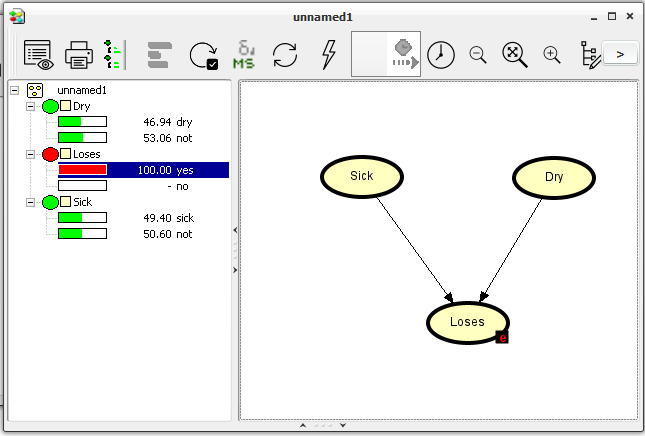Click the step-forward time slice icon
645x436 pixels.
(x=405, y=54)
